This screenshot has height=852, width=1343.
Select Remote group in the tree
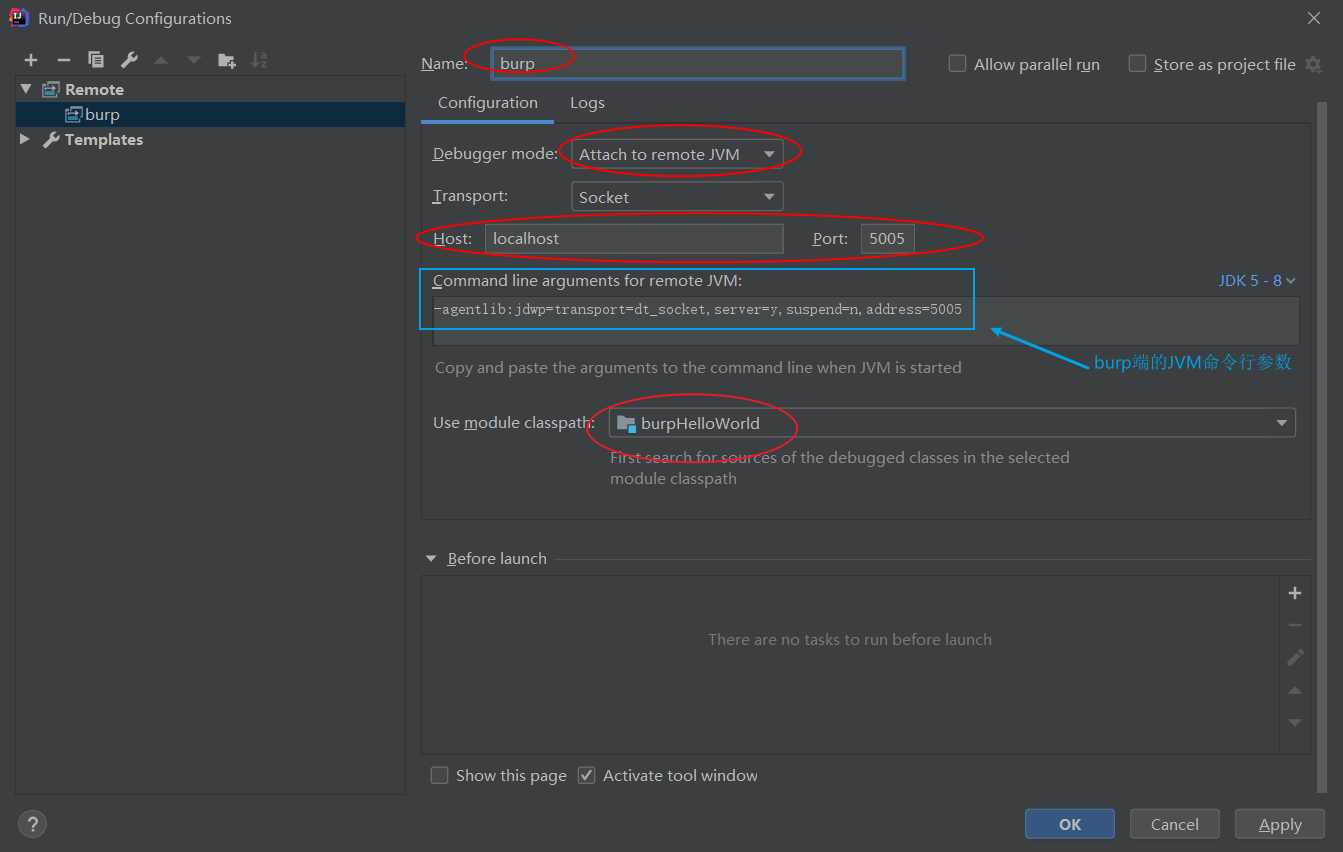pyautogui.click(x=211, y=89)
